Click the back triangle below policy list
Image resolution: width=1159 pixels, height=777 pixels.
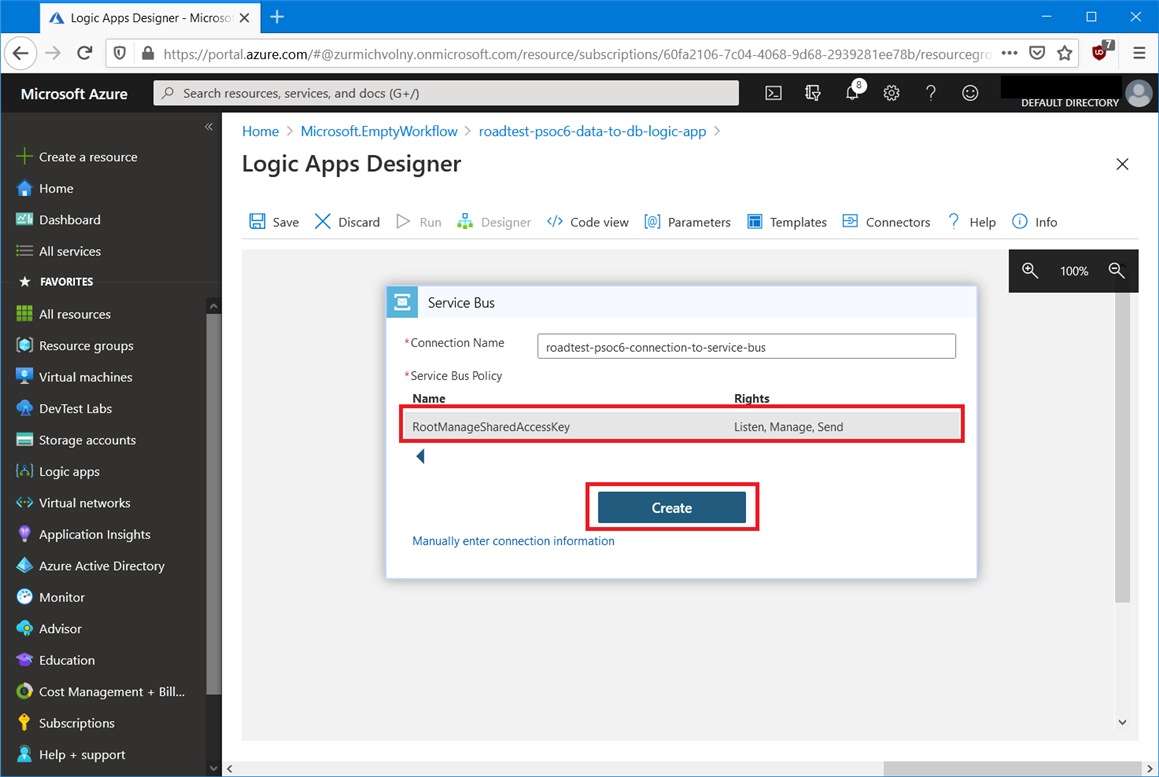coord(420,457)
